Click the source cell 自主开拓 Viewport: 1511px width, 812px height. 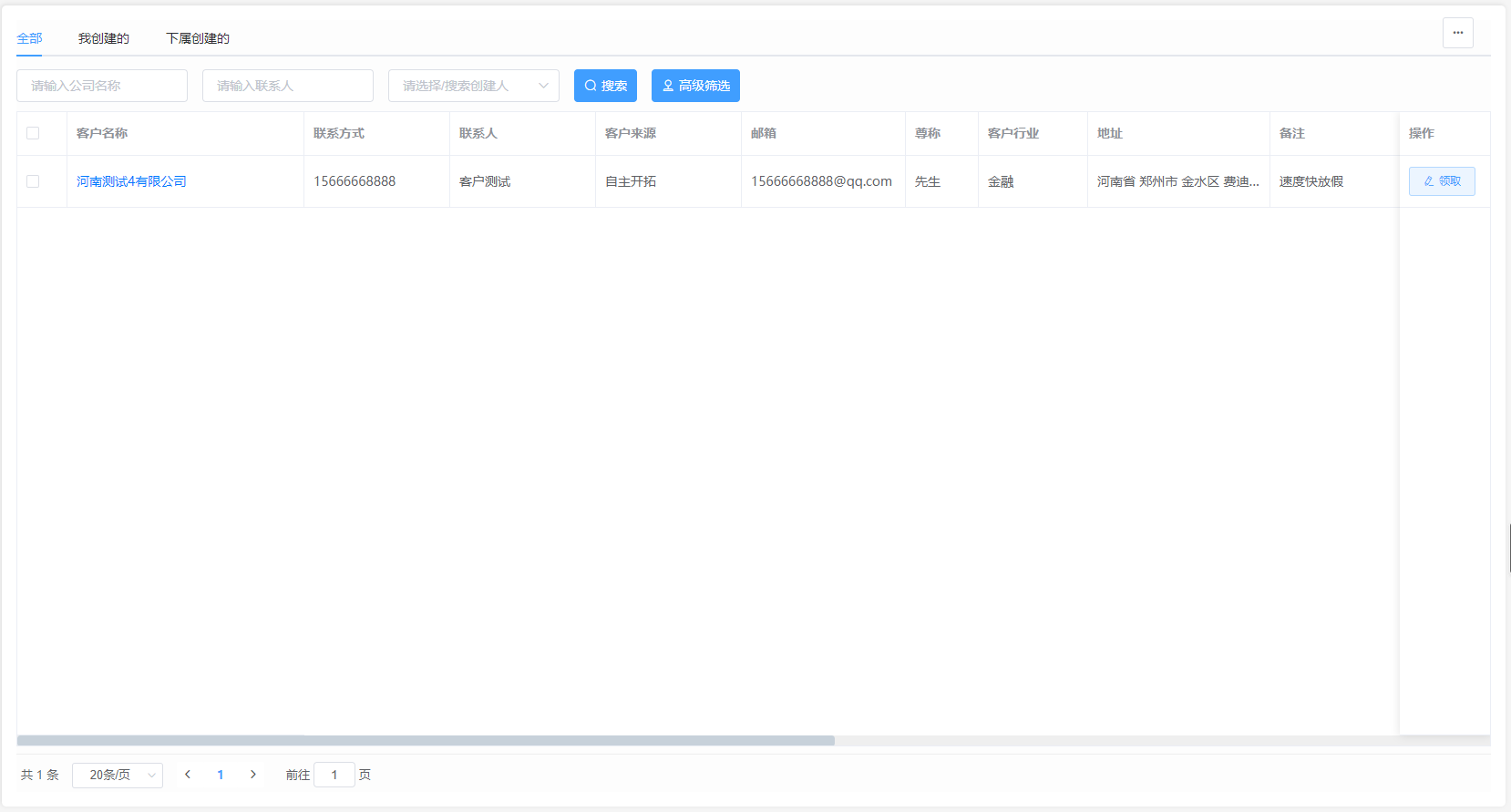(631, 181)
